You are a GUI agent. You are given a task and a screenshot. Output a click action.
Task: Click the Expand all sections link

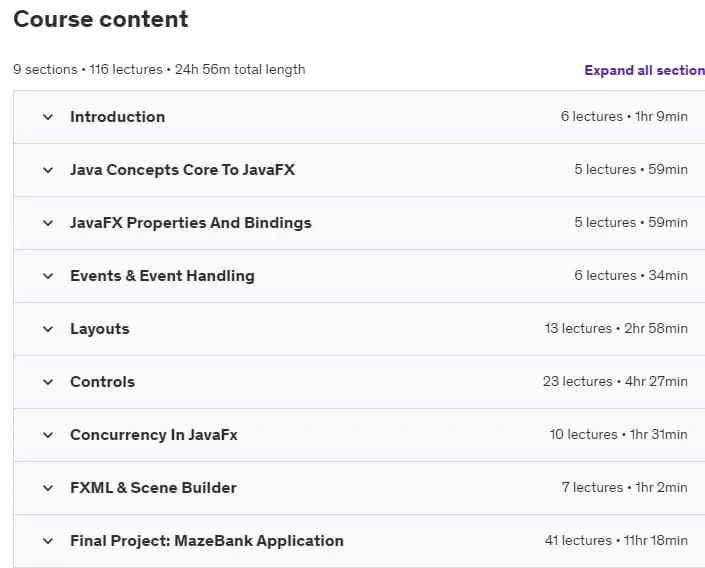[x=644, y=70]
